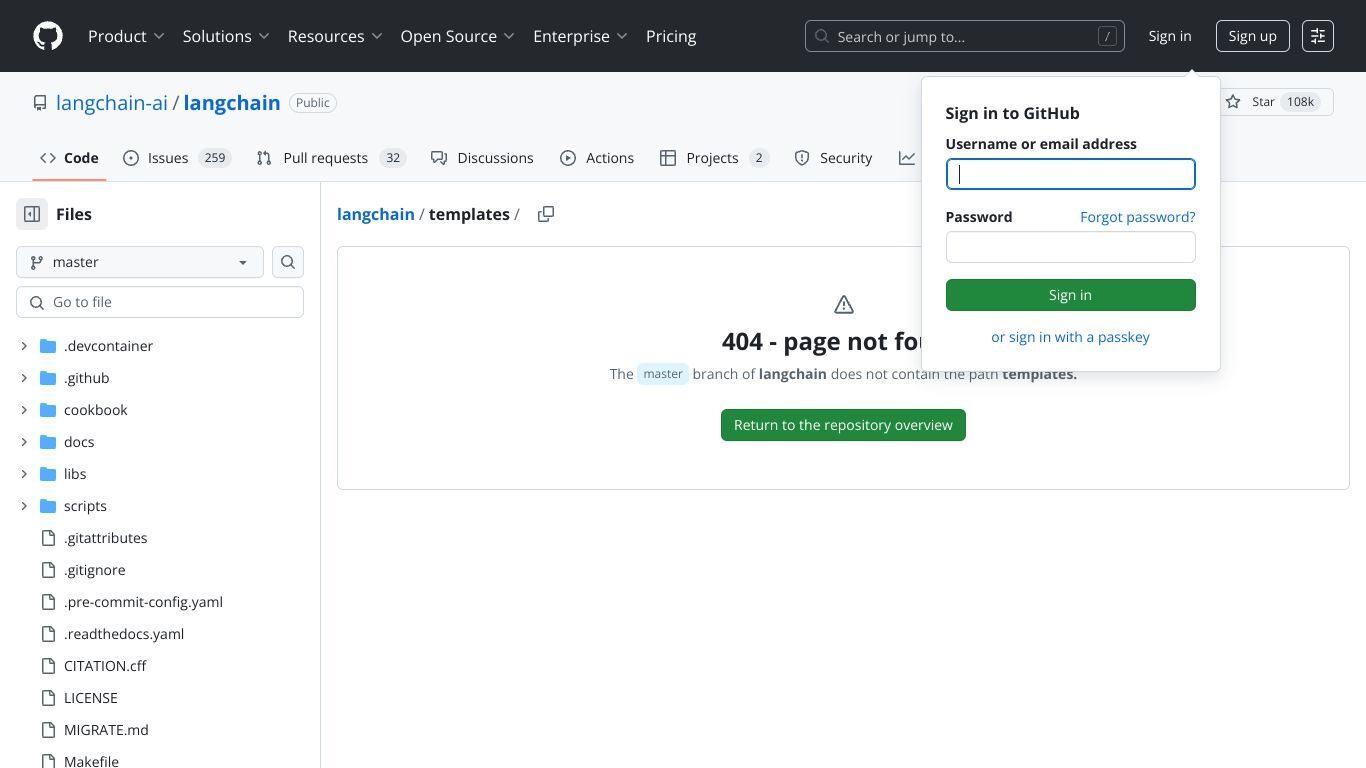Screen dimensions: 1366x768
Task: Open the .pre-commit-config.yaml file
Action: coord(143,602)
